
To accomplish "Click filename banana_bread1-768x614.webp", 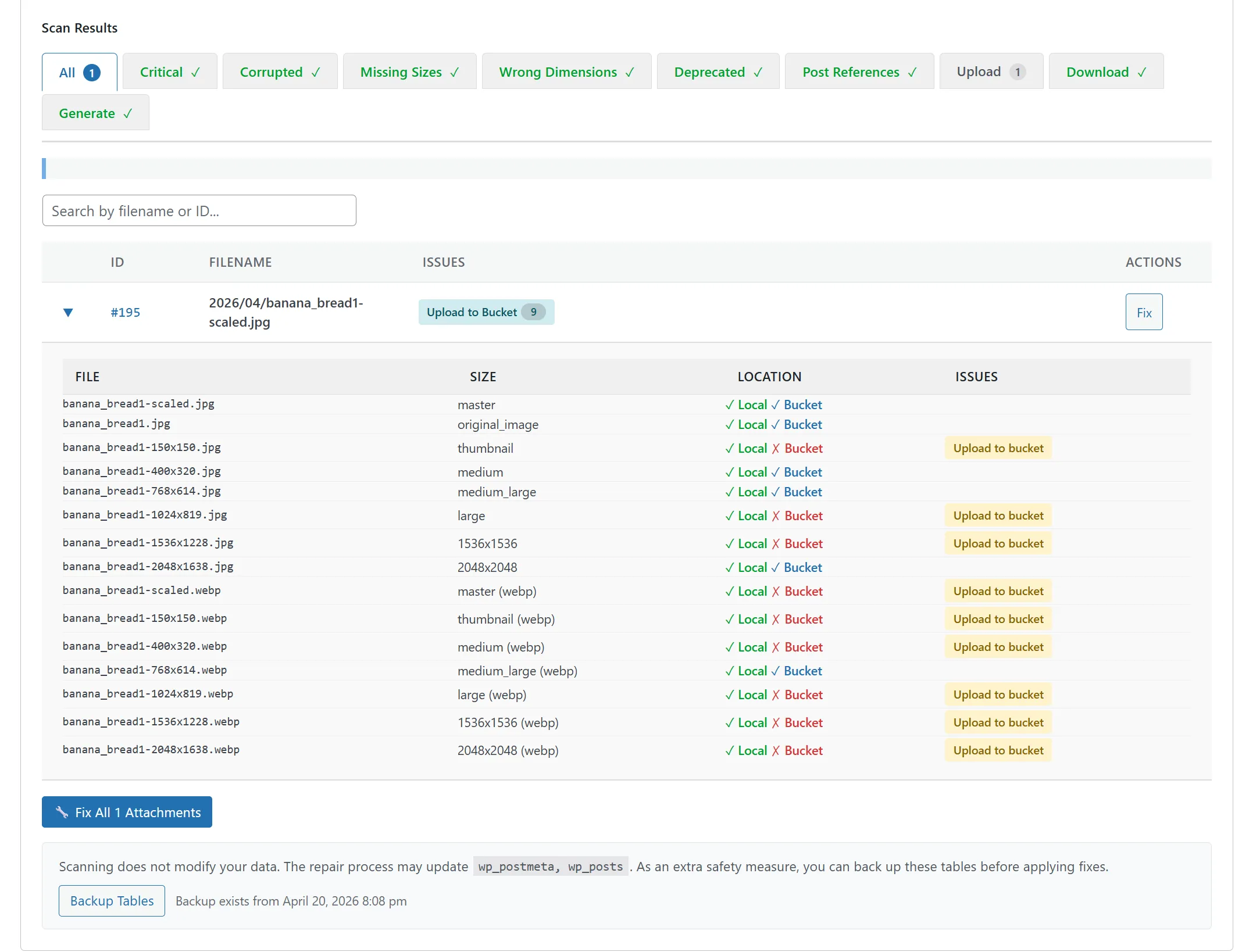I will coord(145,670).
